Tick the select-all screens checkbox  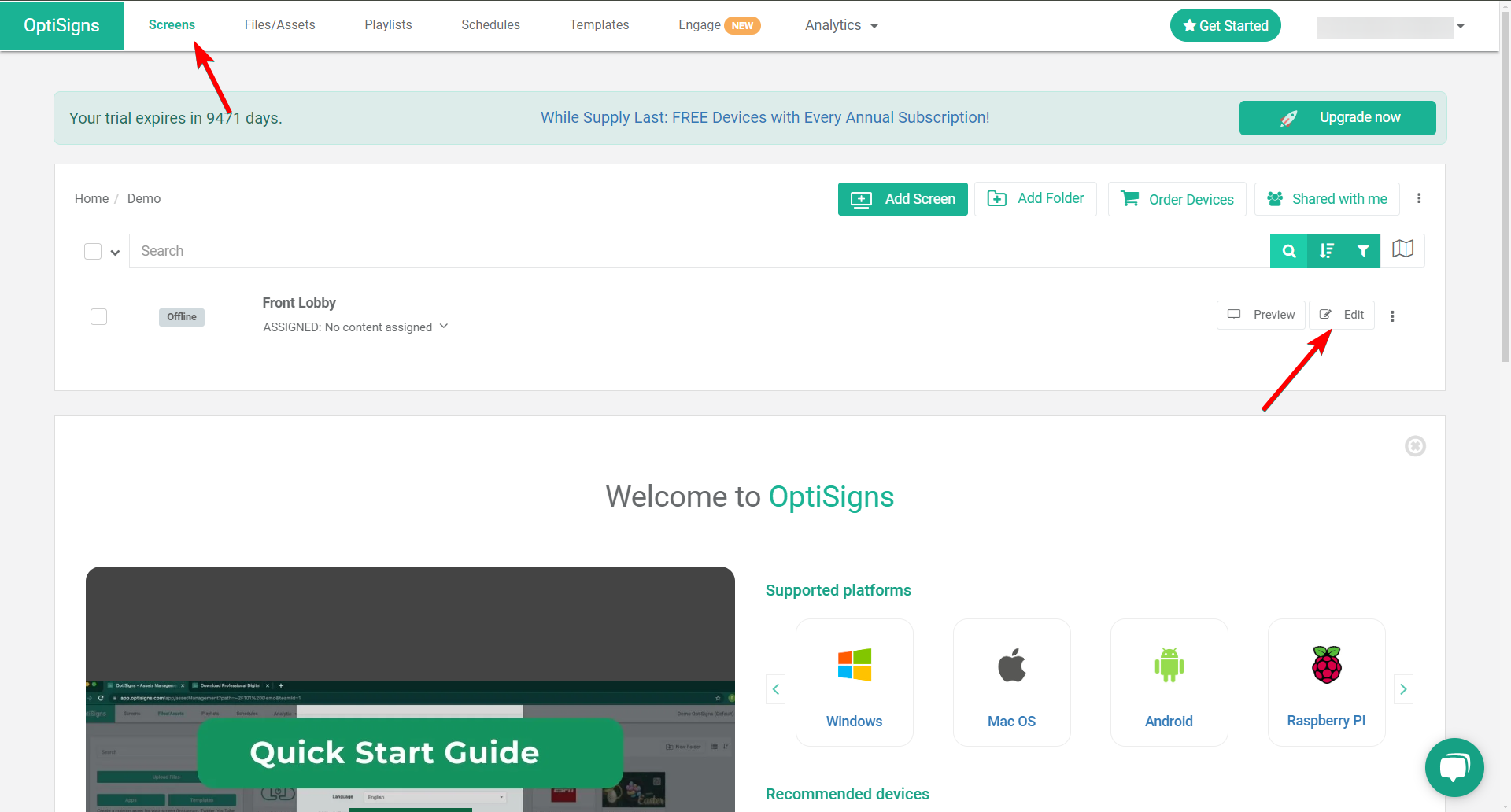[x=93, y=251]
